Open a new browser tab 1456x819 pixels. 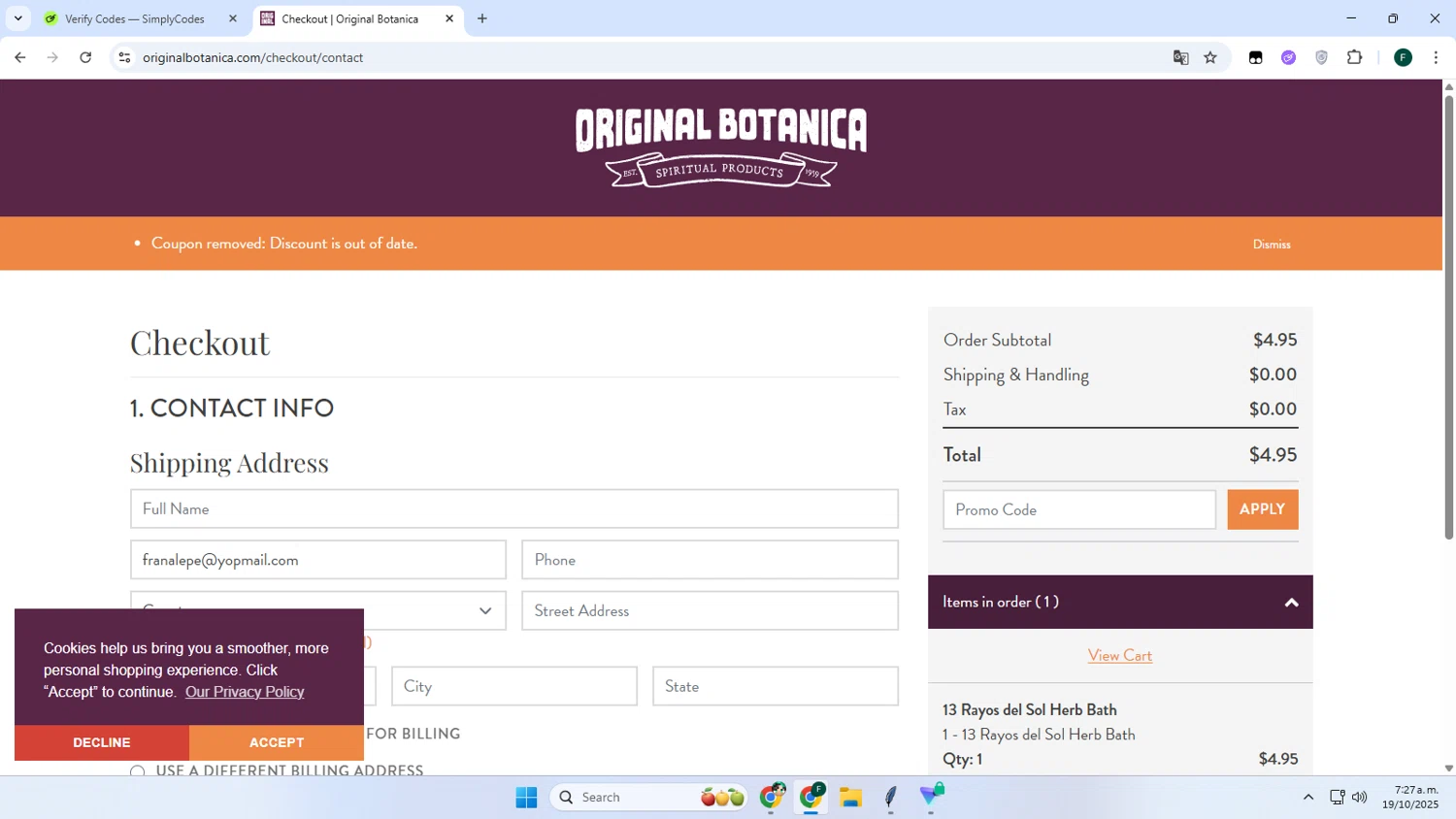click(x=482, y=18)
